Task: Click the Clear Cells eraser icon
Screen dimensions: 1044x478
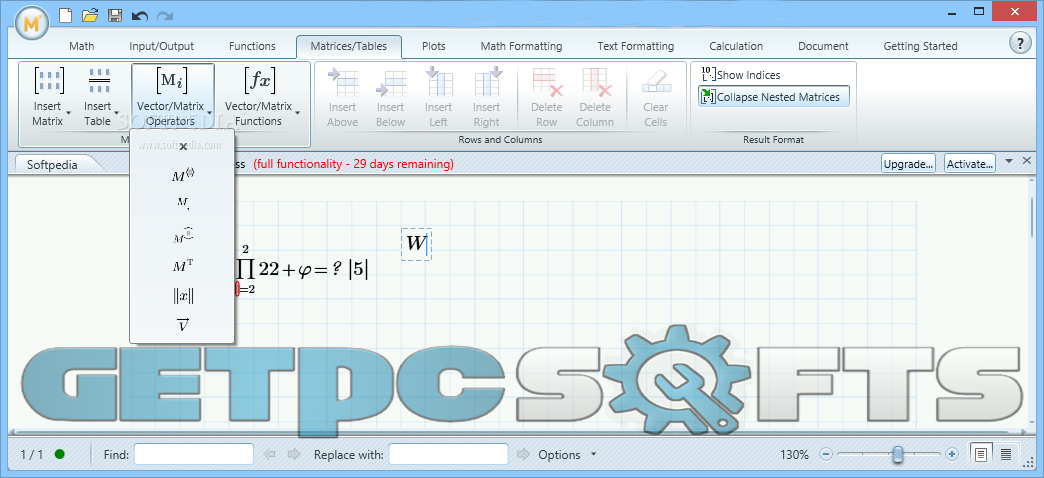Action: pyautogui.click(x=656, y=82)
